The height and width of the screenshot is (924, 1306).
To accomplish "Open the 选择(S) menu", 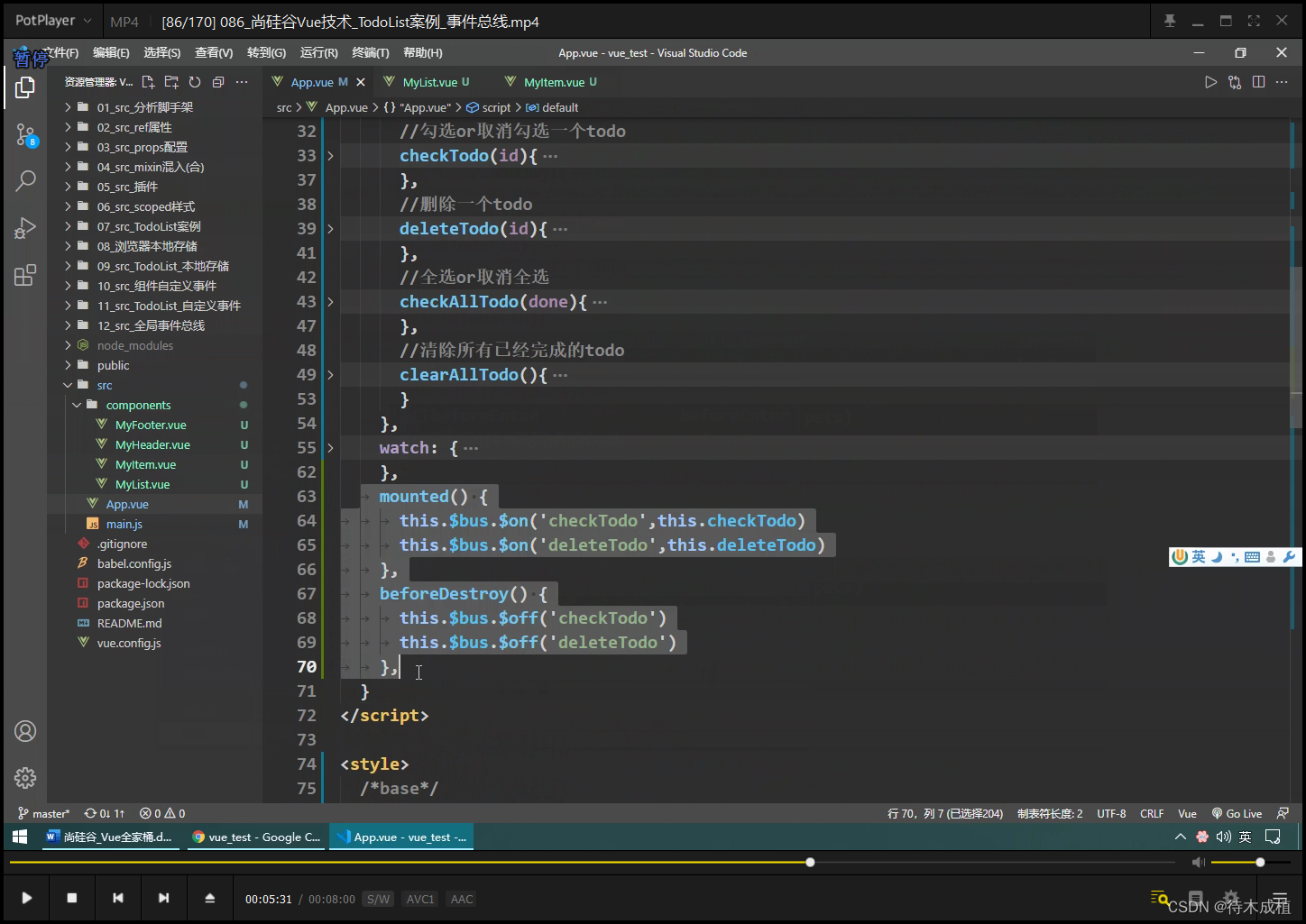I will pyautogui.click(x=162, y=53).
